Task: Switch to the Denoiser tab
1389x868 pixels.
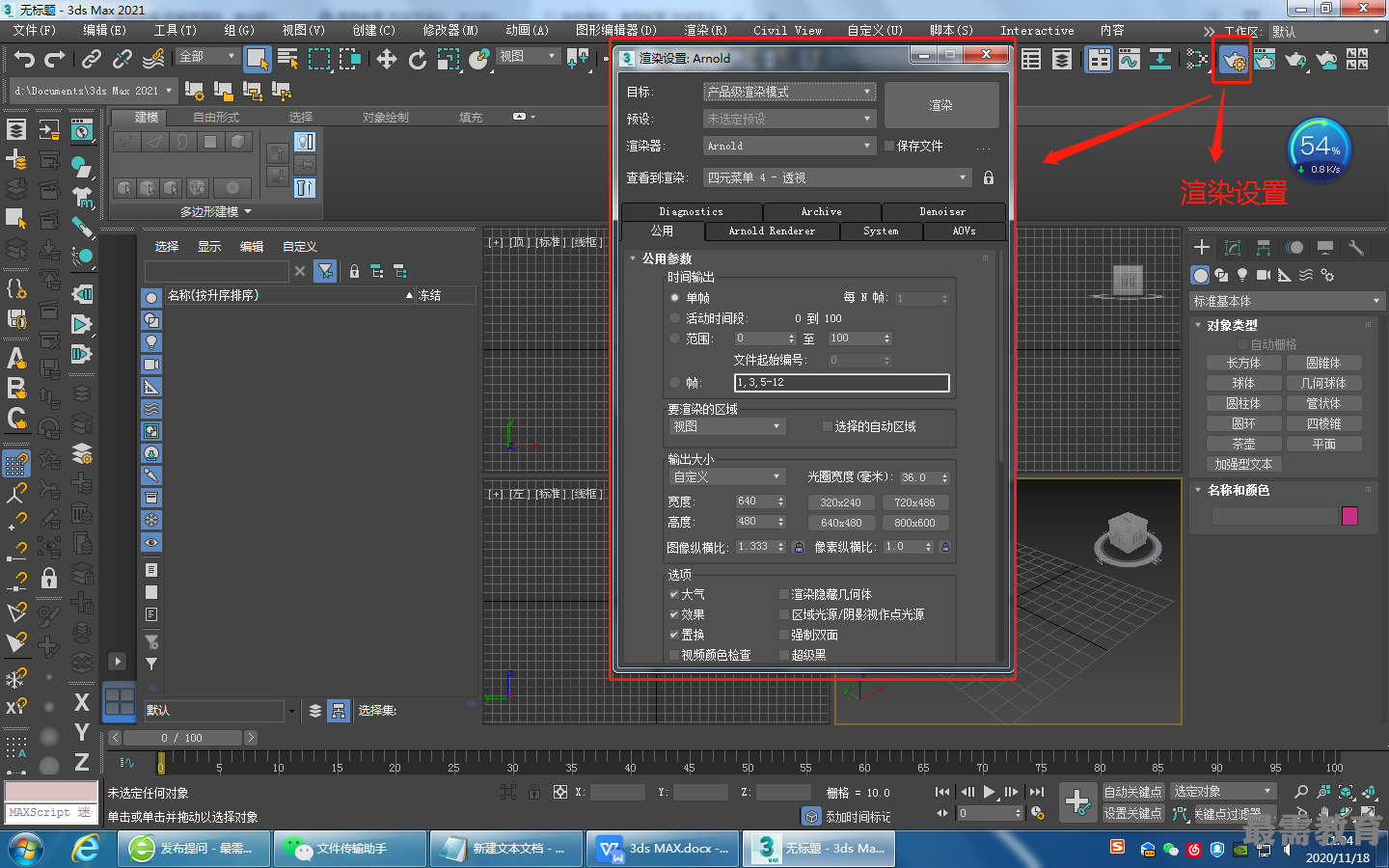Action: 942,211
